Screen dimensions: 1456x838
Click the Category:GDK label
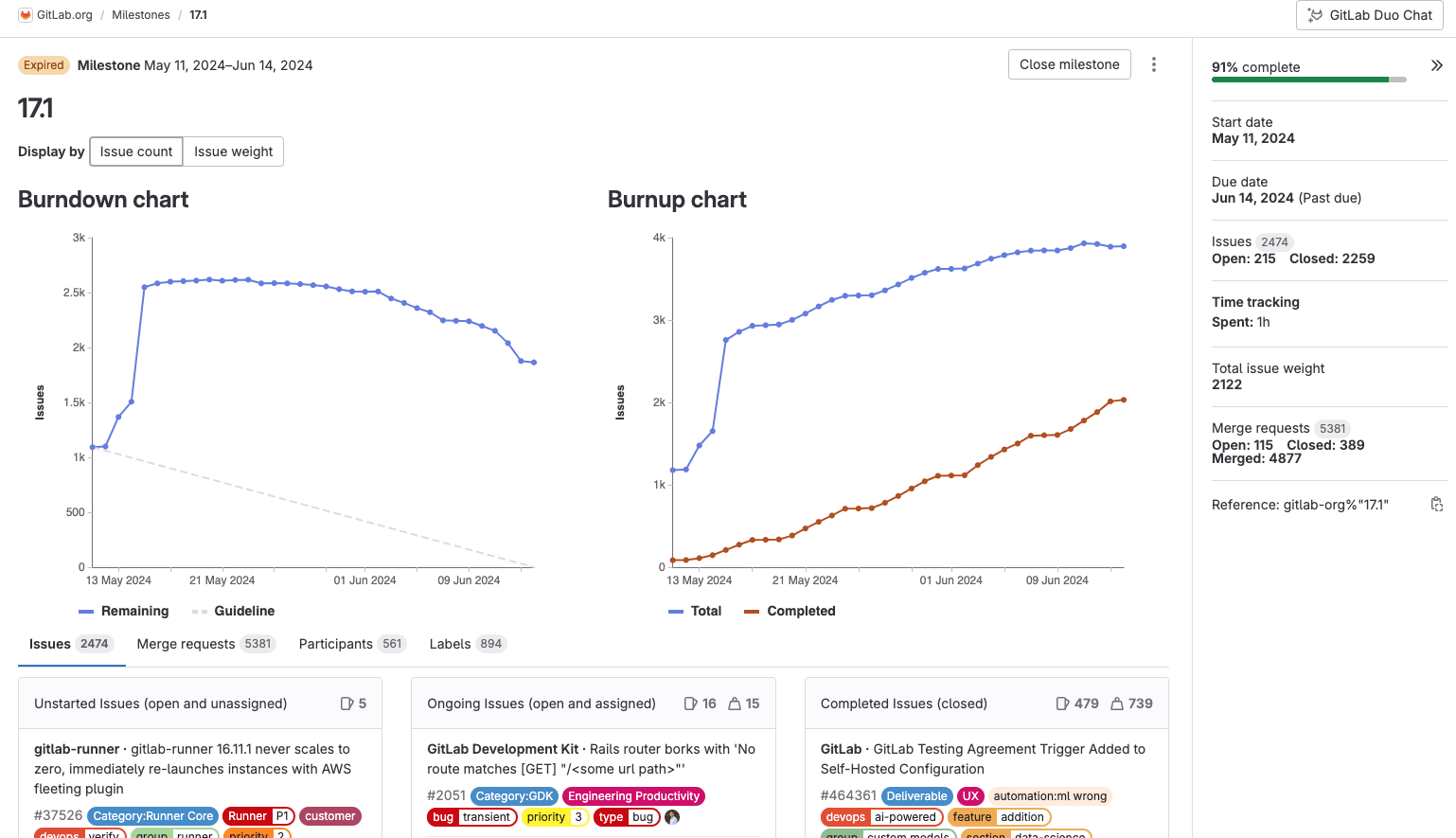514,796
